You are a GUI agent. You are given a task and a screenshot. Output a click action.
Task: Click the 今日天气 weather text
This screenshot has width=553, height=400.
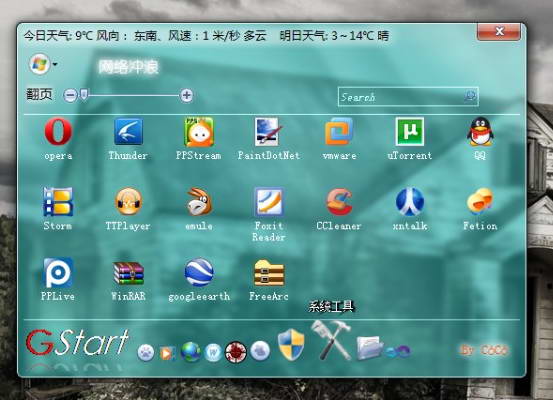point(145,36)
